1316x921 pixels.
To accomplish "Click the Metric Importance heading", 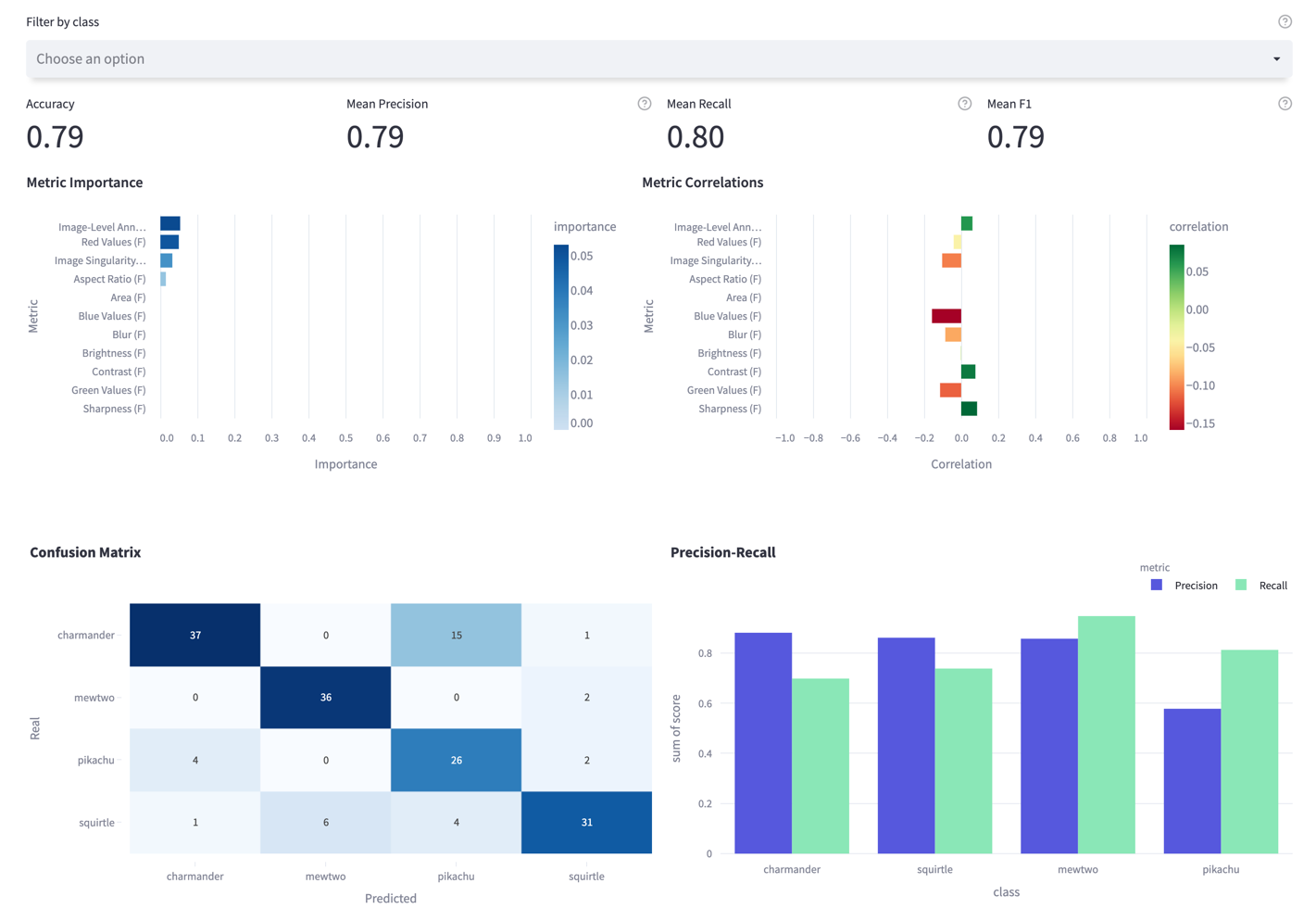I will (x=84, y=183).
